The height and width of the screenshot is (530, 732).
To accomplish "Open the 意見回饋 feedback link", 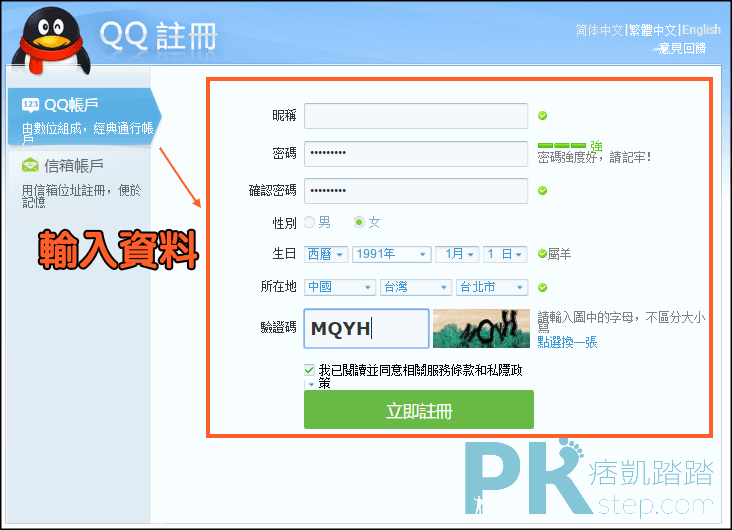I will 682,48.
